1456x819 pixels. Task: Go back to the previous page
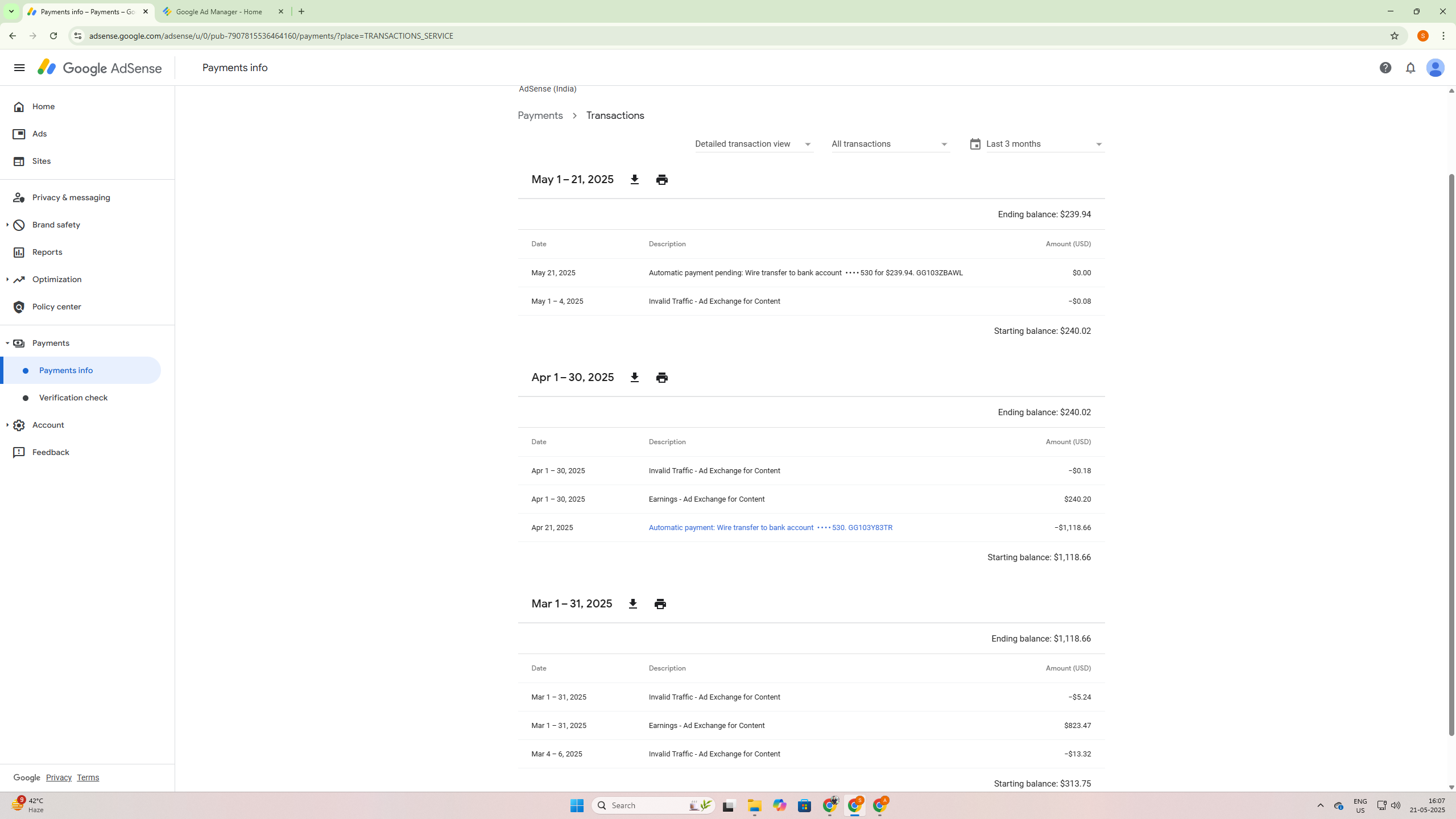(x=12, y=36)
